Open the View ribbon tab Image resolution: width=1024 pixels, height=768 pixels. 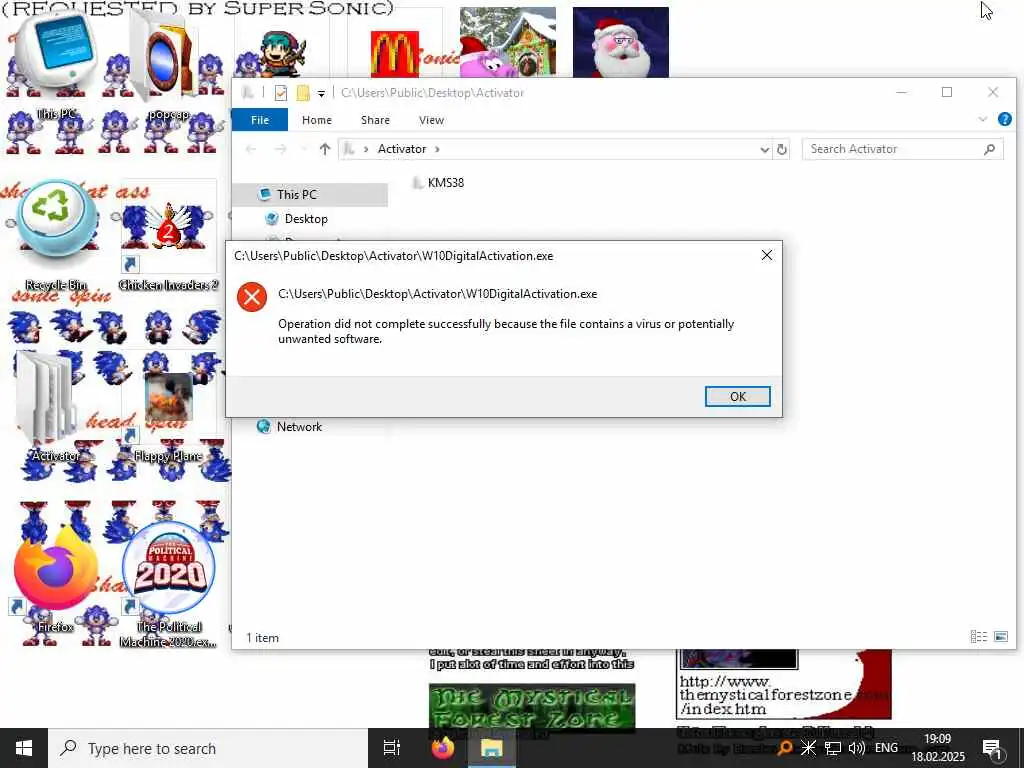(431, 120)
